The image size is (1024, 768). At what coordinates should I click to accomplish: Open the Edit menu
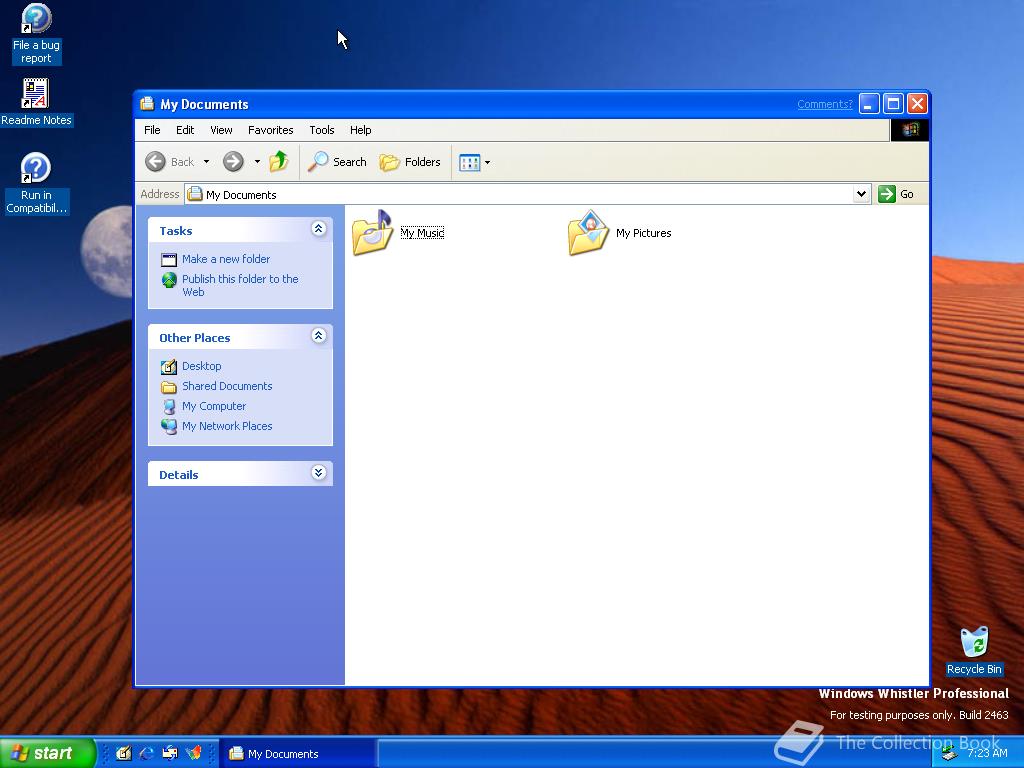[x=185, y=130]
